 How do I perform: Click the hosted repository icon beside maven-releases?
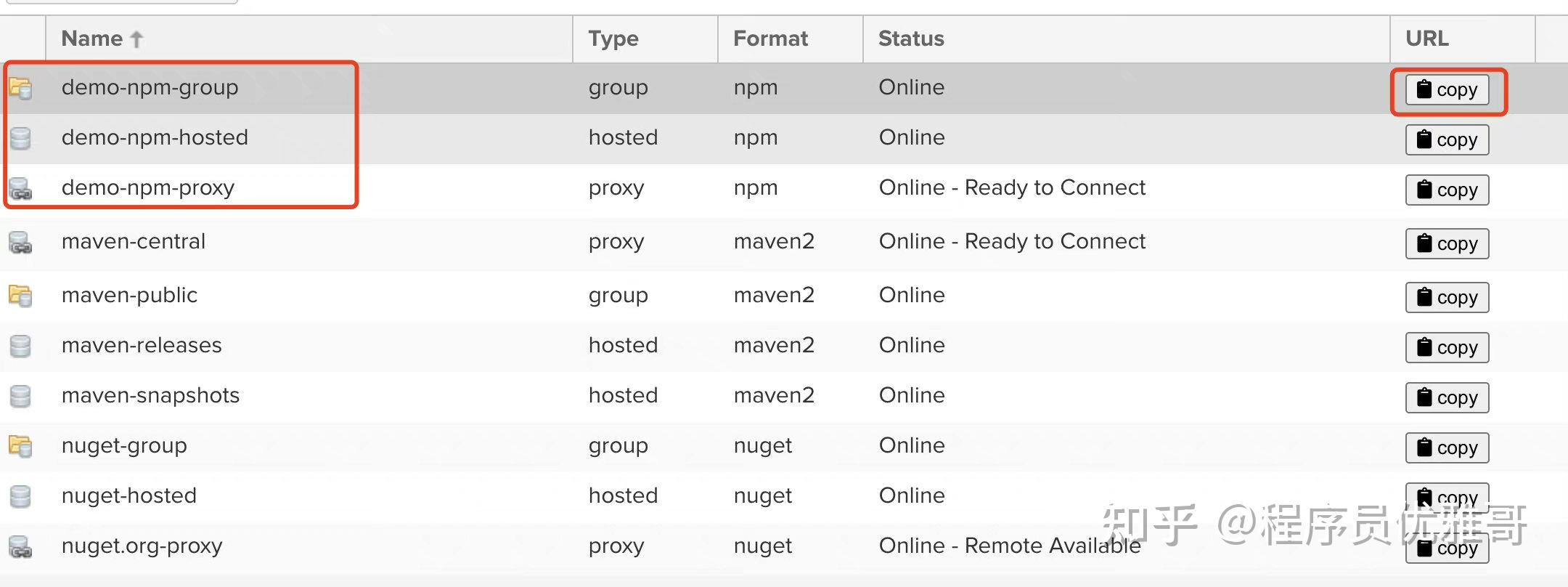pyautogui.click(x=22, y=347)
